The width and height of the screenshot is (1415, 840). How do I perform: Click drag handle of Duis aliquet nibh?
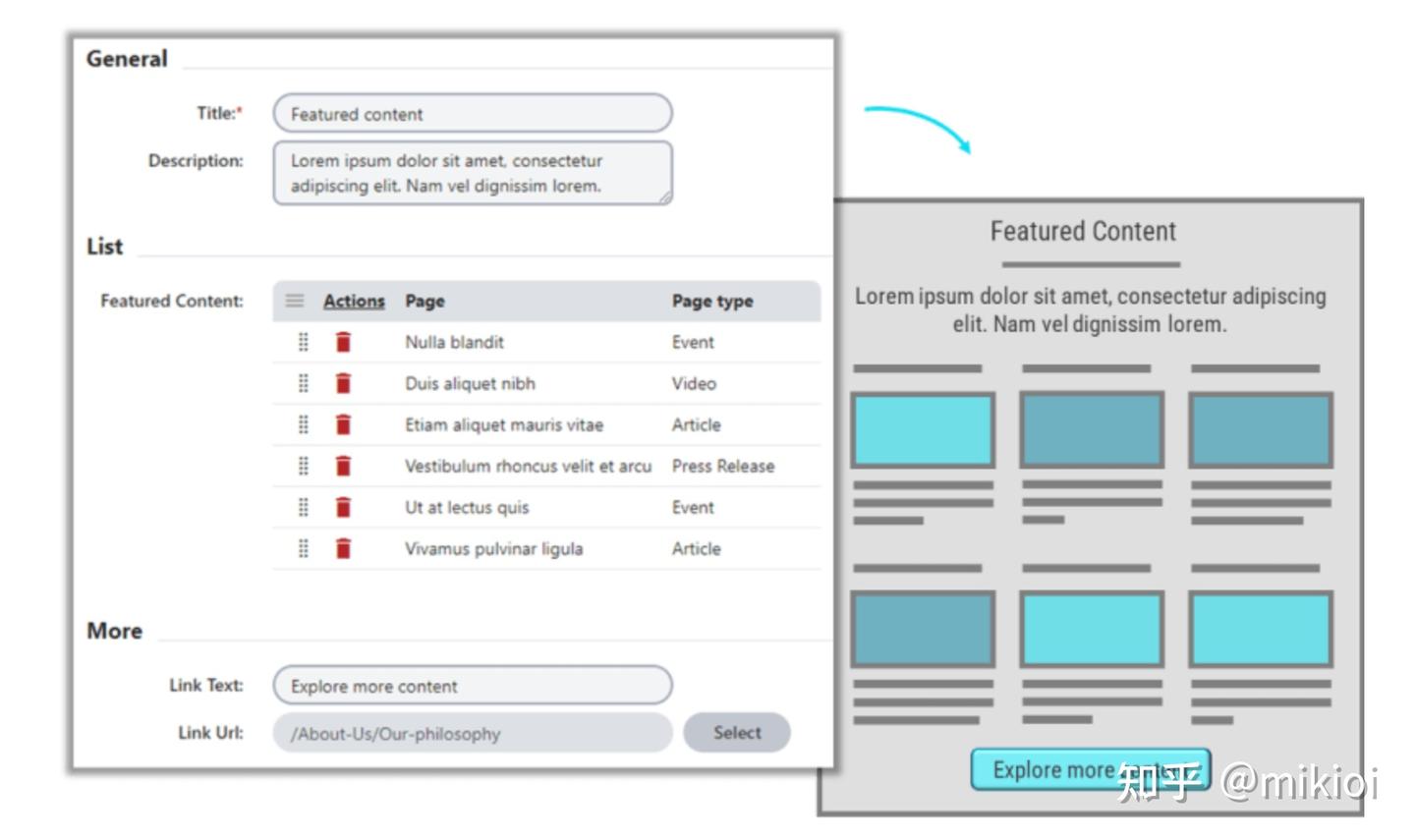pyautogui.click(x=303, y=383)
